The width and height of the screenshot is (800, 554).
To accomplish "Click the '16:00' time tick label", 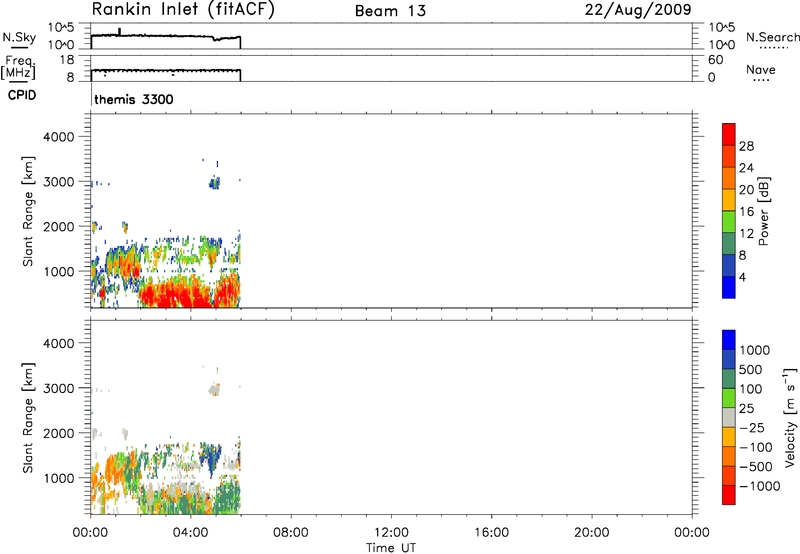I will [491, 533].
